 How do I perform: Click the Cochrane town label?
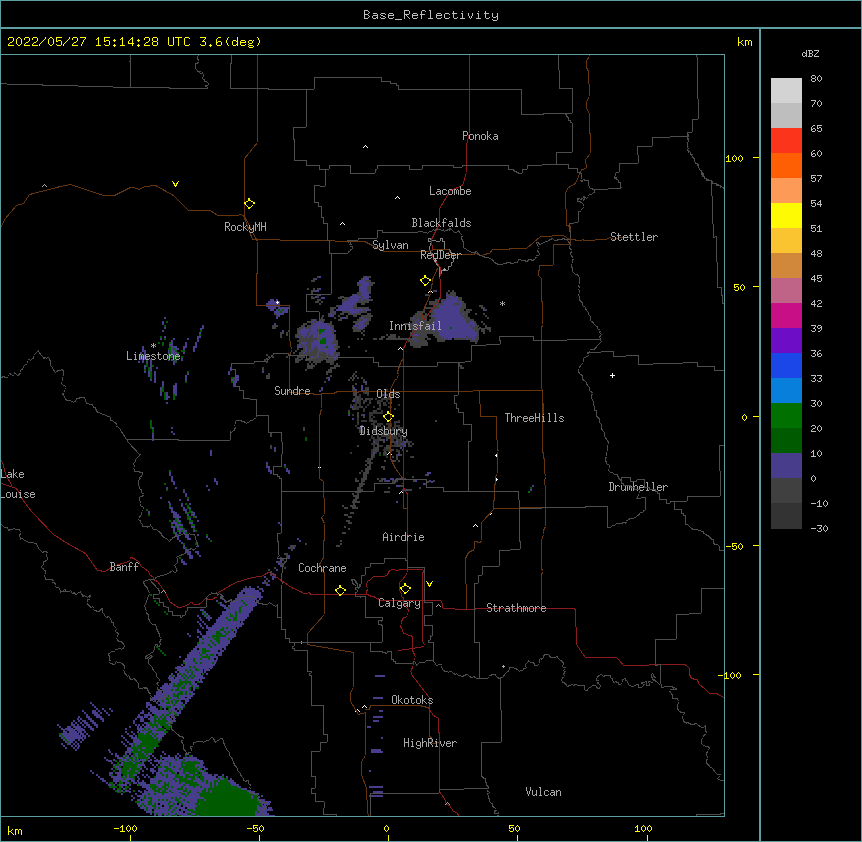322,568
